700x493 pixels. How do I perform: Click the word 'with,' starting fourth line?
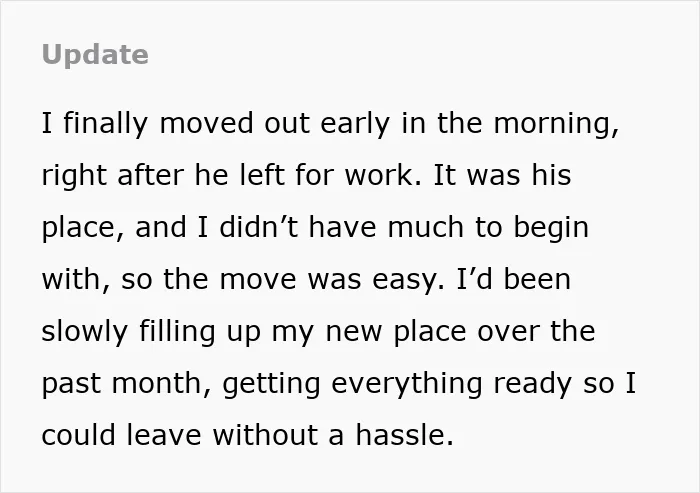(76, 280)
